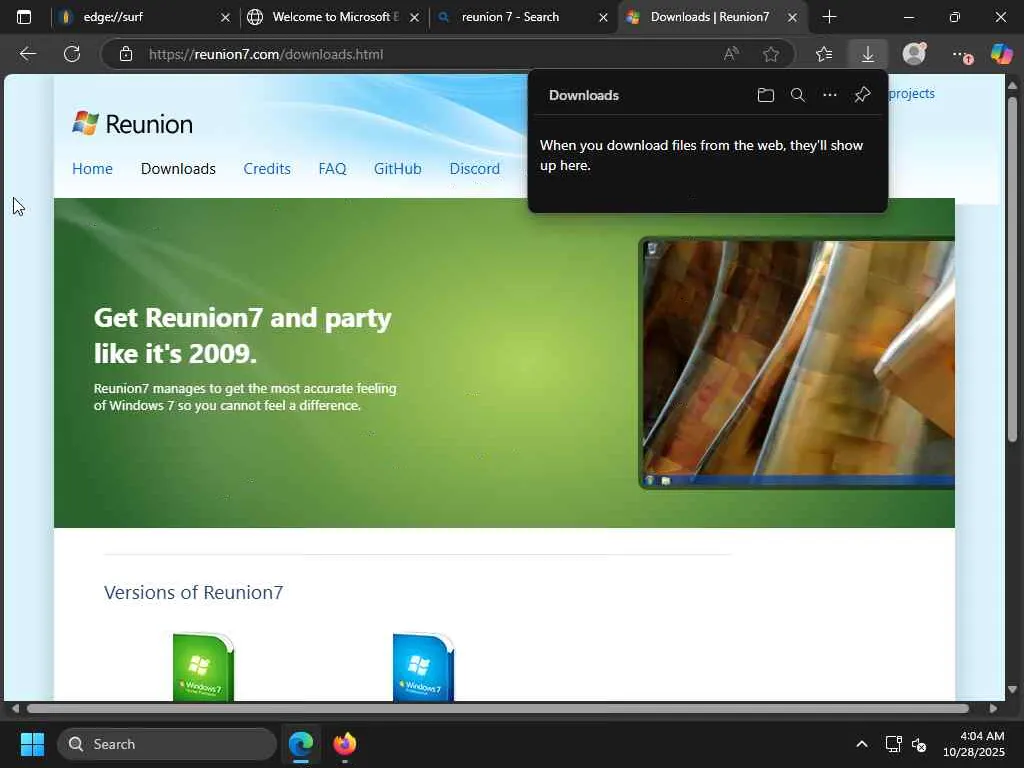
Task: Activate the Read aloud icon
Action: point(731,54)
